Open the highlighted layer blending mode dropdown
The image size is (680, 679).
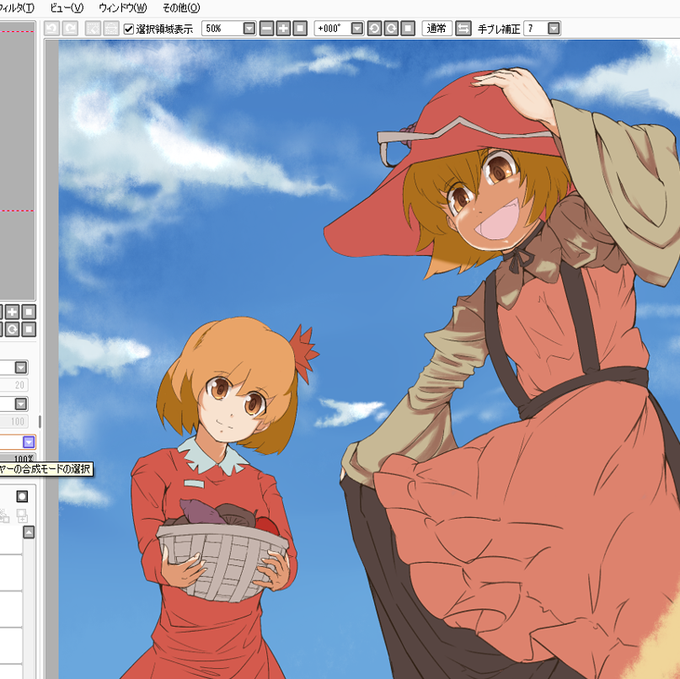tap(29, 442)
